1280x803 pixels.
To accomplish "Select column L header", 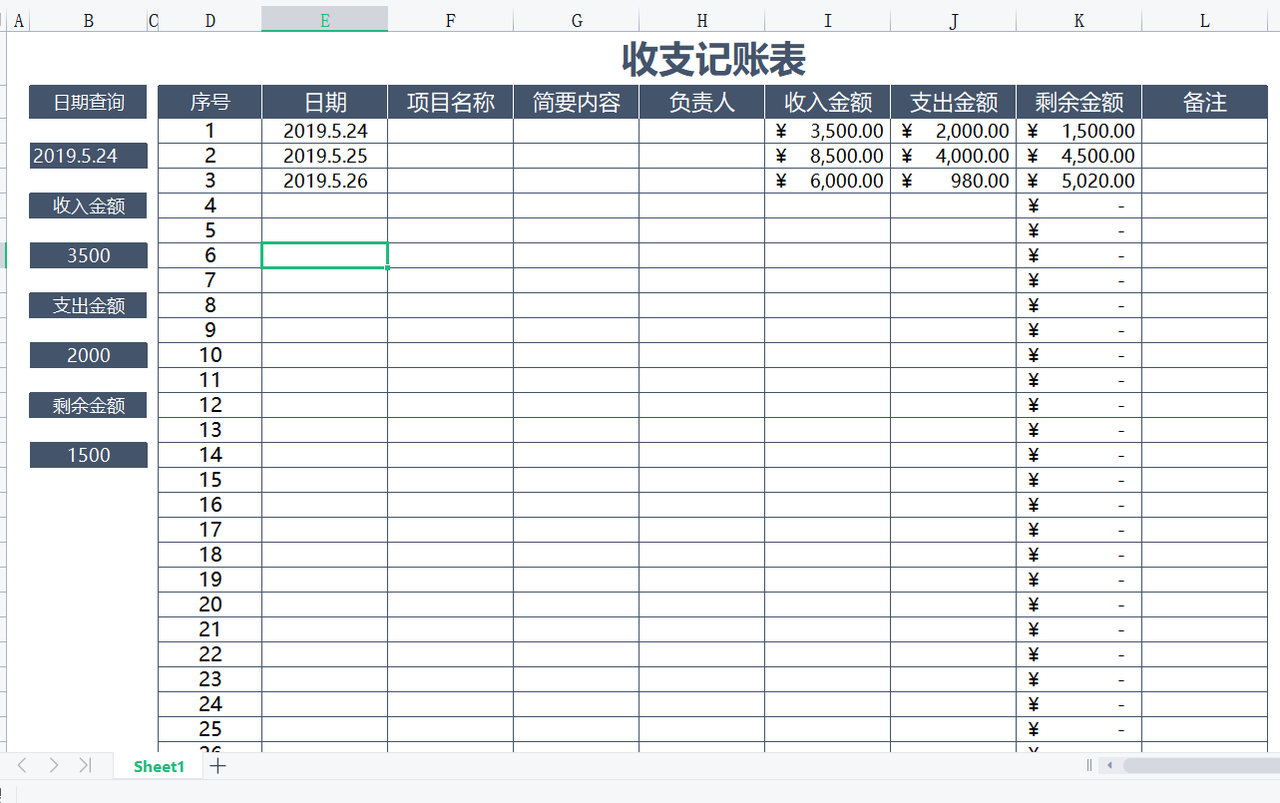I will (x=1204, y=19).
